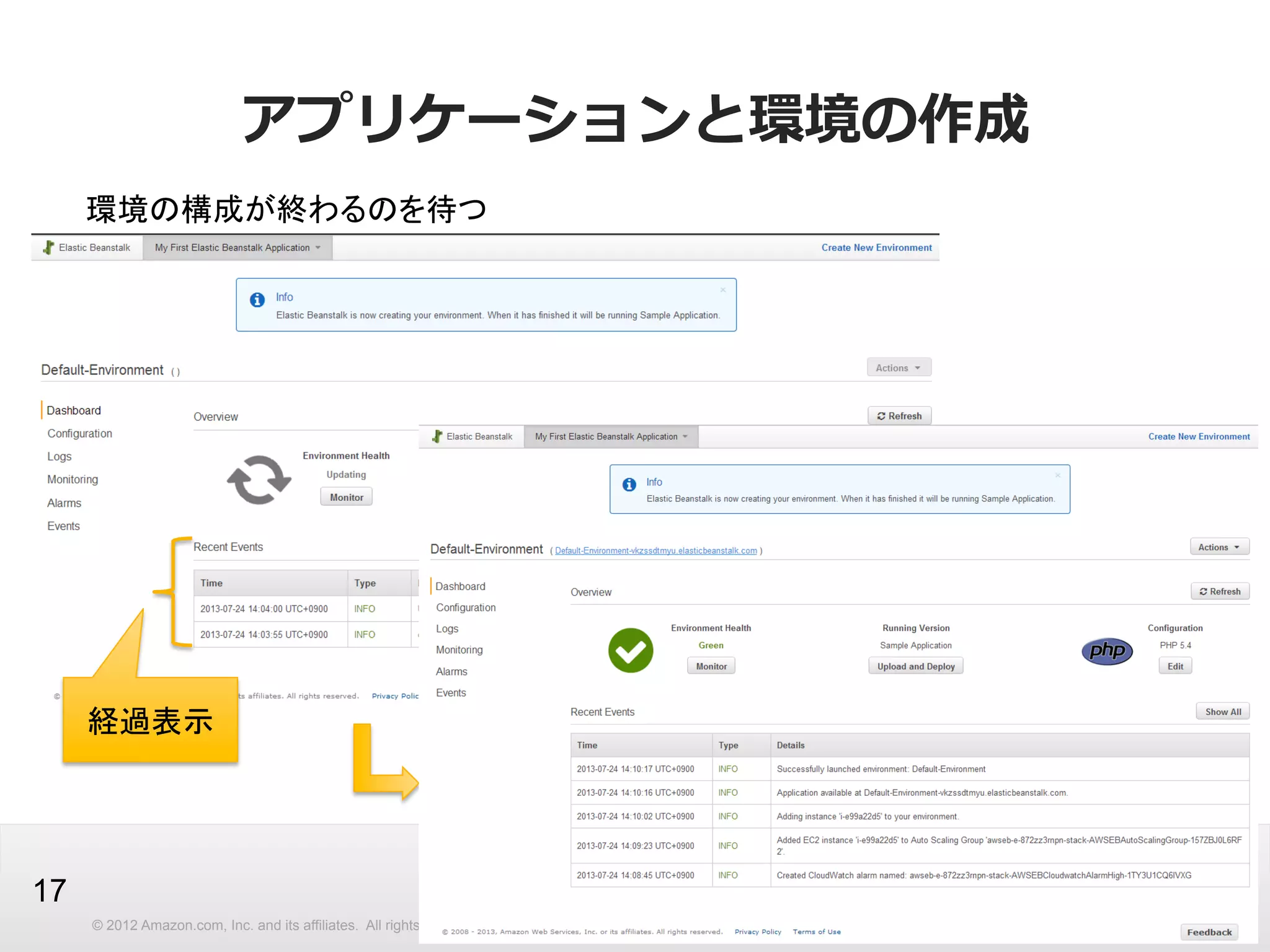The image size is (1270, 952).
Task: Select Configuration in the front window sidebar
Action: [466, 607]
